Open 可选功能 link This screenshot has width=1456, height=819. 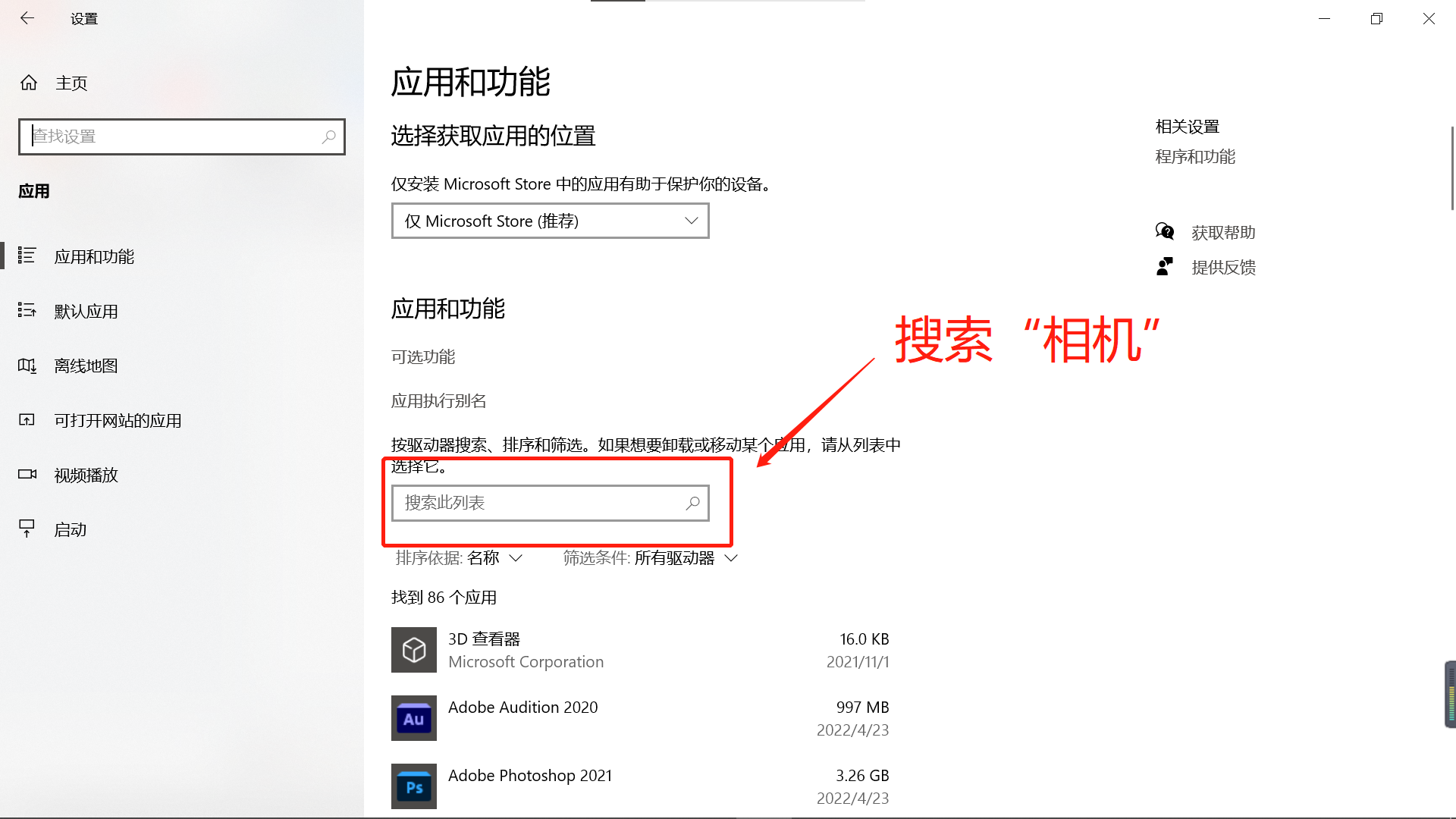tap(422, 357)
